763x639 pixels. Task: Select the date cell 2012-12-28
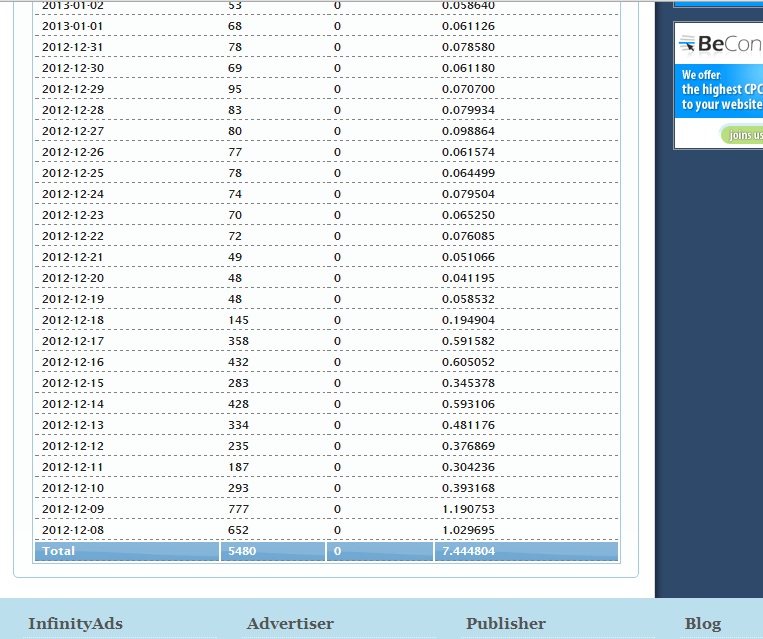(x=73, y=110)
